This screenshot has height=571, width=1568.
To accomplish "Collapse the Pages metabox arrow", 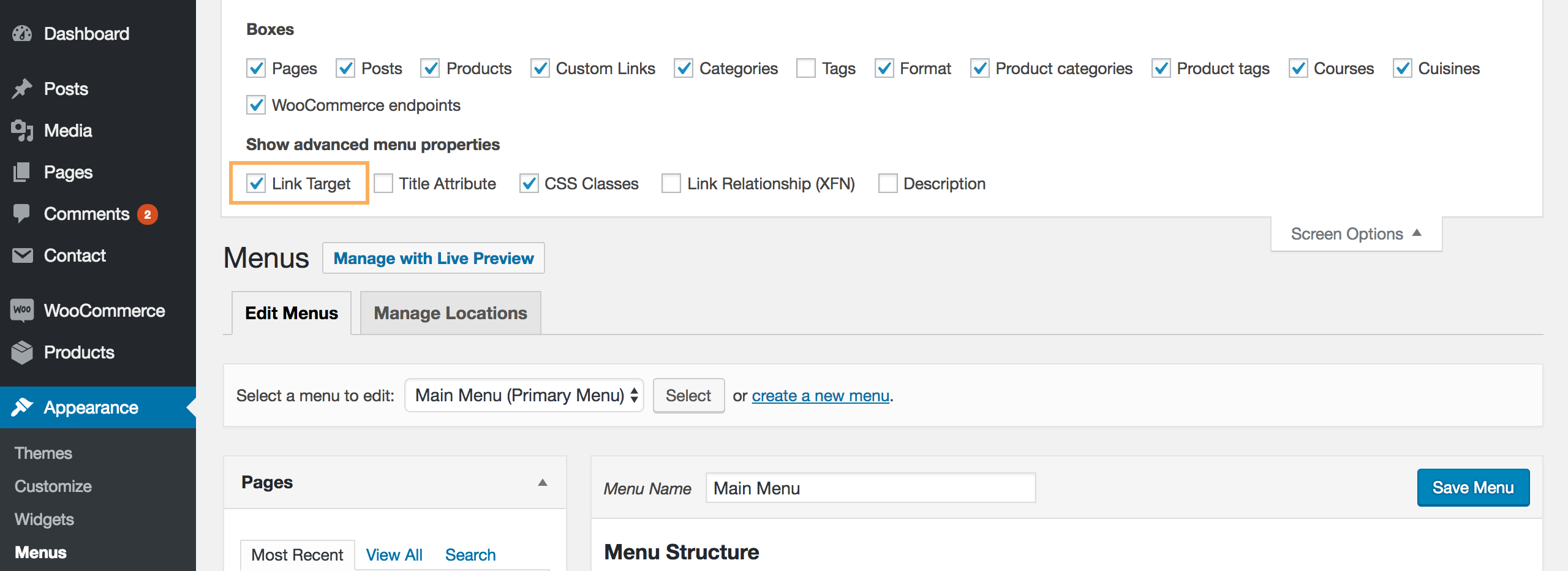I will [x=542, y=483].
